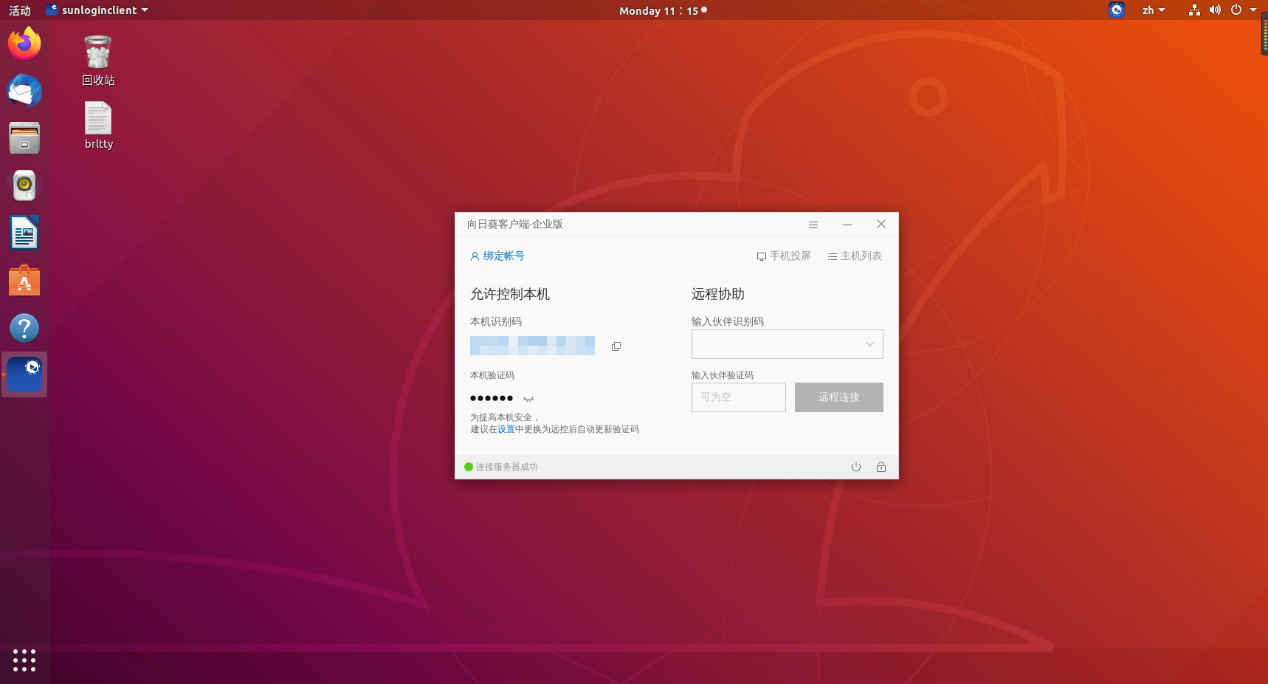Show applications grid button
Image resolution: width=1268 pixels, height=684 pixels.
pos(24,660)
